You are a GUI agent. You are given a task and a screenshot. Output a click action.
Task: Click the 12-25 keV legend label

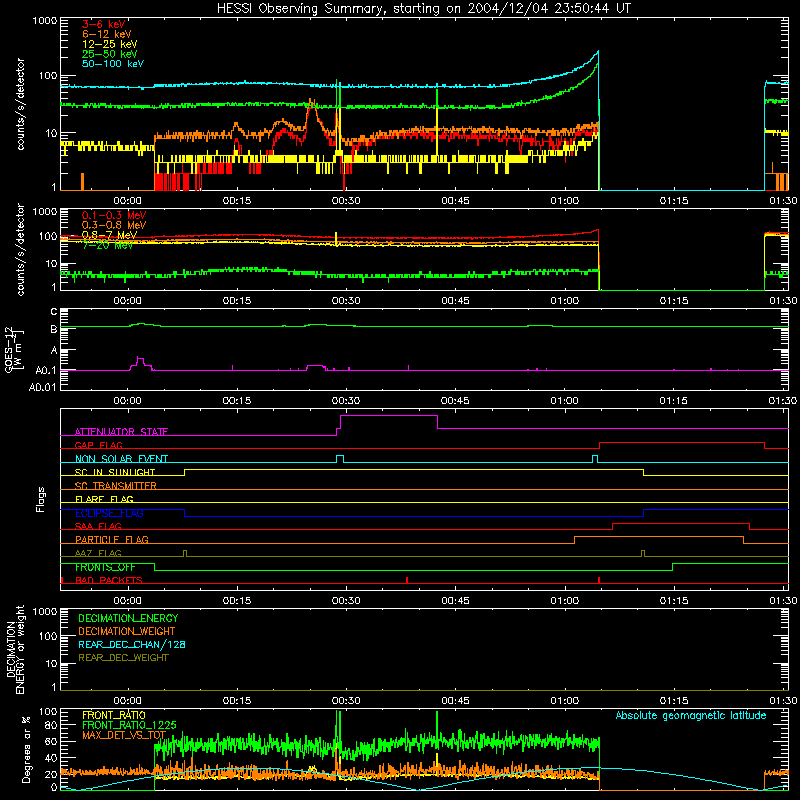pyautogui.click(x=109, y=44)
